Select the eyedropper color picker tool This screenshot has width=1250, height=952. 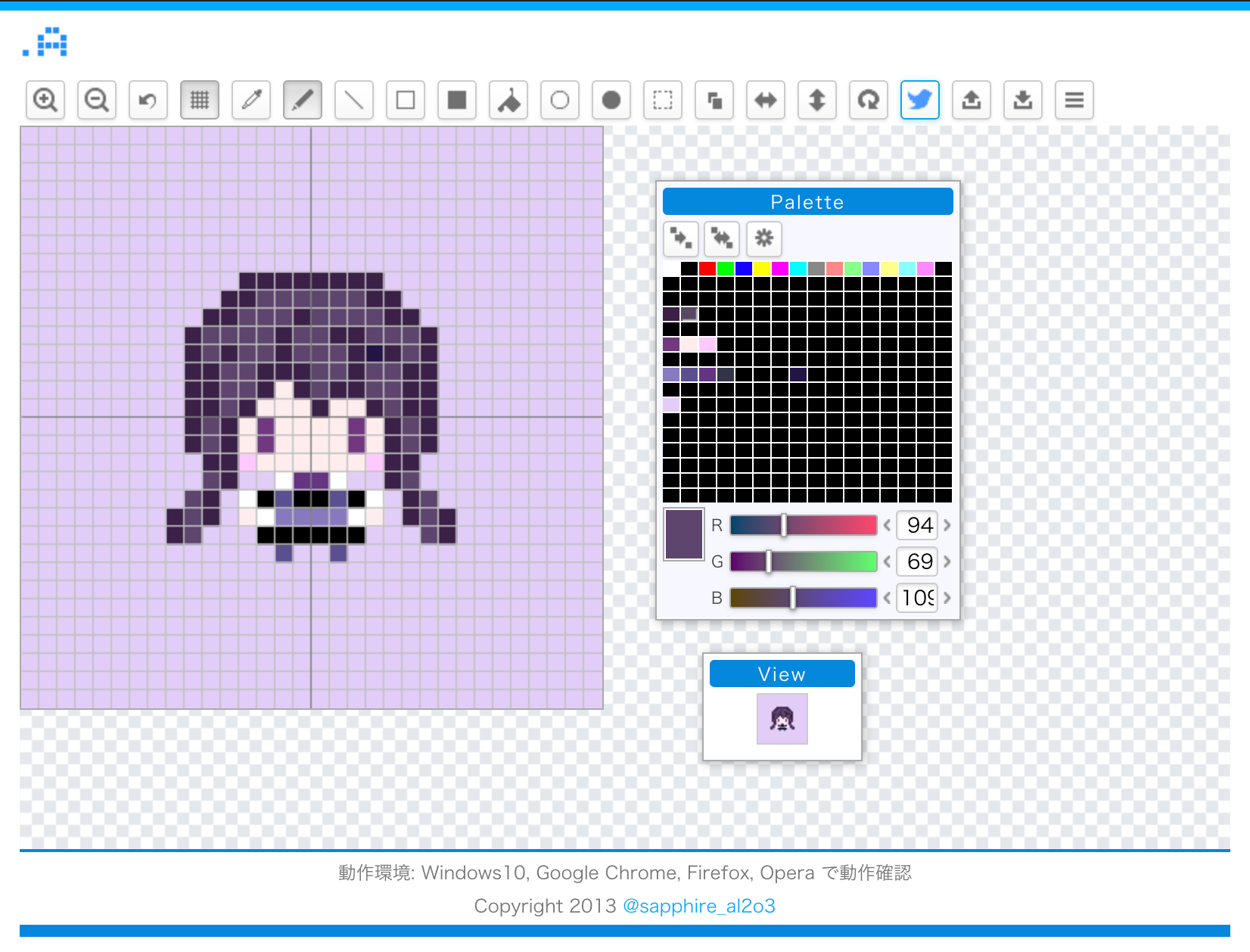pos(251,100)
